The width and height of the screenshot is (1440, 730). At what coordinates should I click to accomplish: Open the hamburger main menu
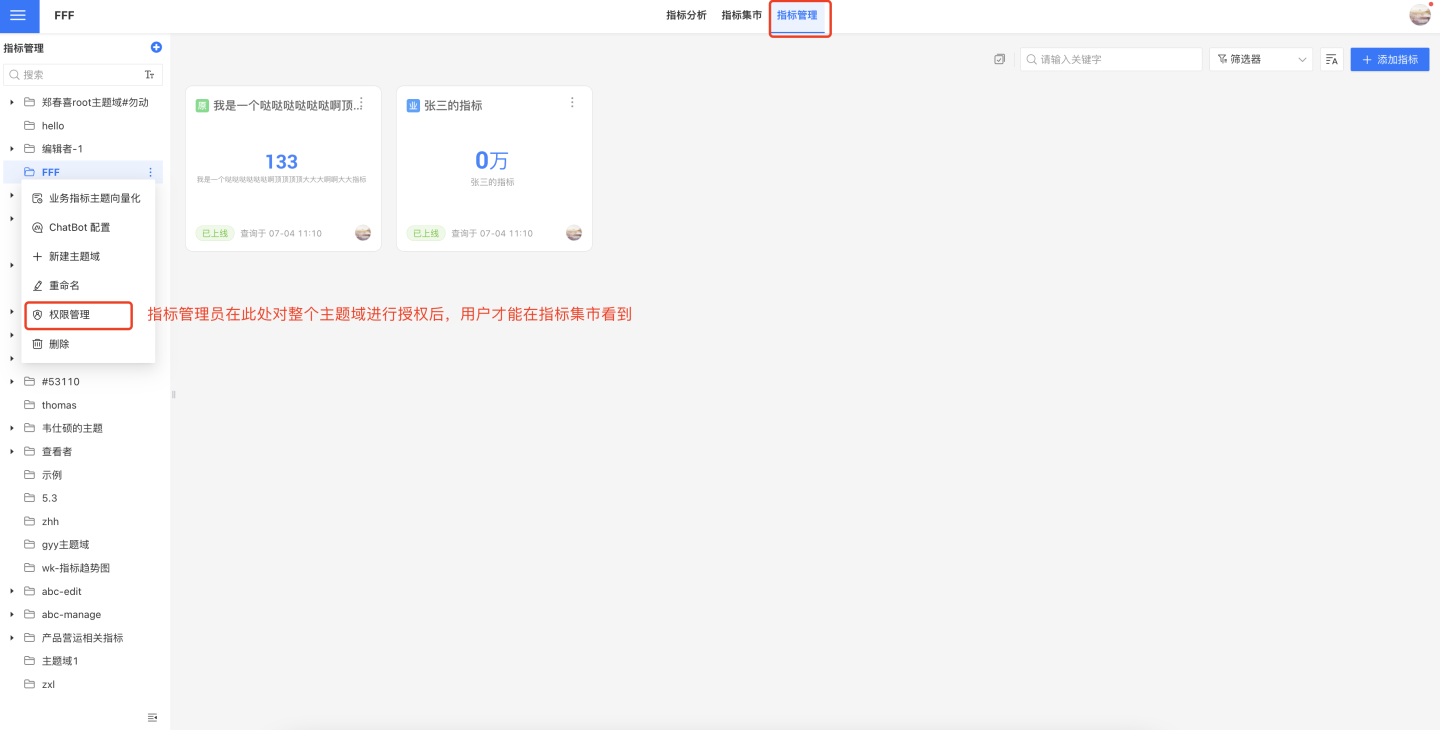click(x=18, y=16)
